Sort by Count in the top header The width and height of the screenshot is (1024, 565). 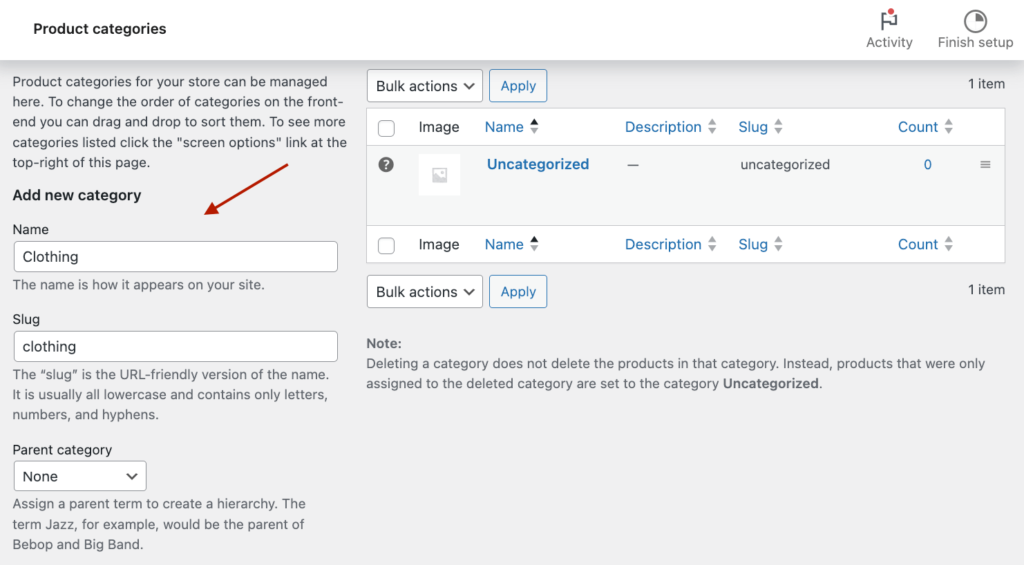(x=918, y=127)
